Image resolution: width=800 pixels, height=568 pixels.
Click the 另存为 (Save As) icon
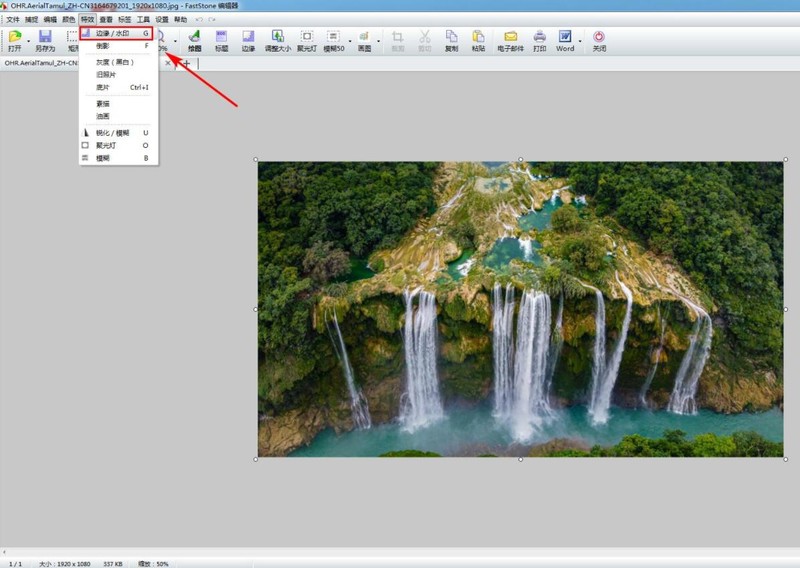(x=45, y=39)
